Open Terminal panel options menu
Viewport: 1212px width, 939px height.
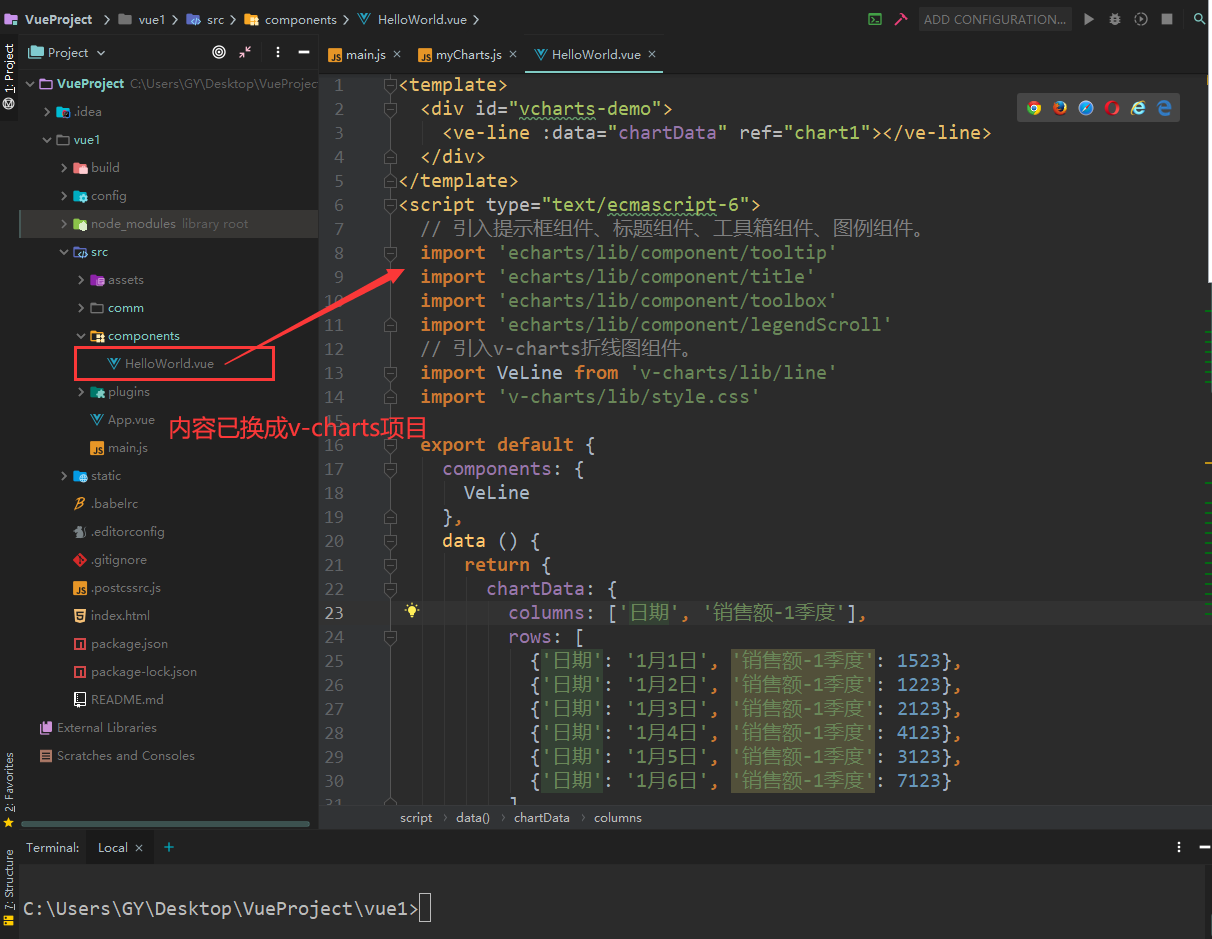[1179, 847]
